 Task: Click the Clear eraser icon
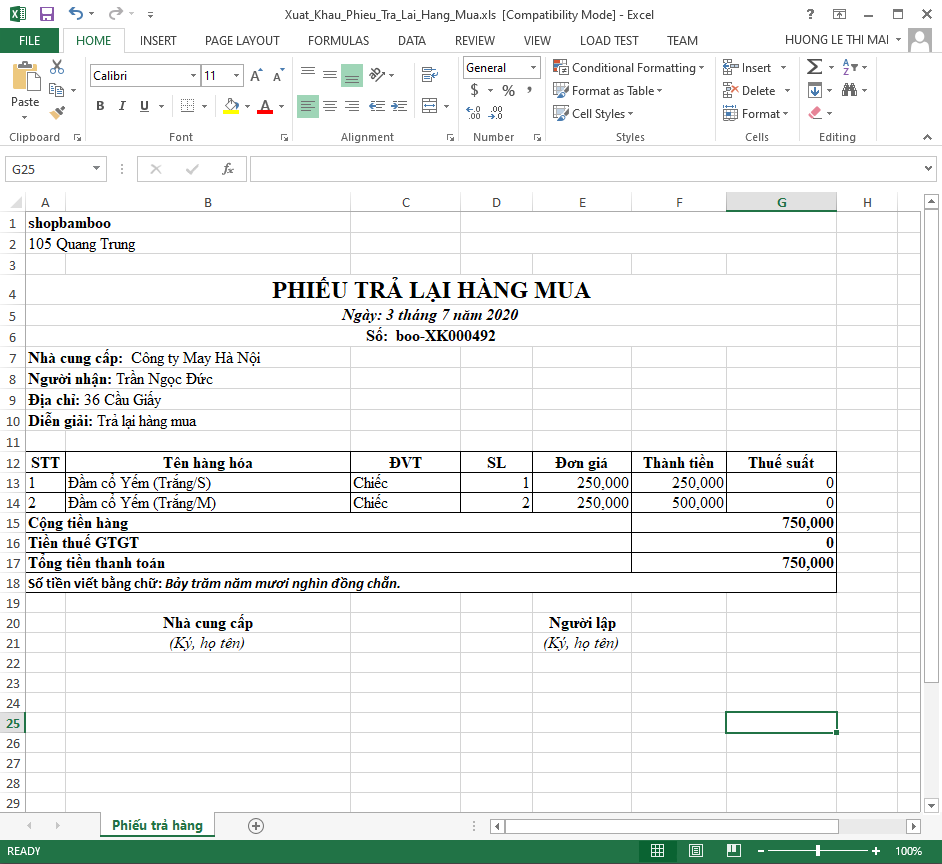pyautogui.click(x=815, y=113)
